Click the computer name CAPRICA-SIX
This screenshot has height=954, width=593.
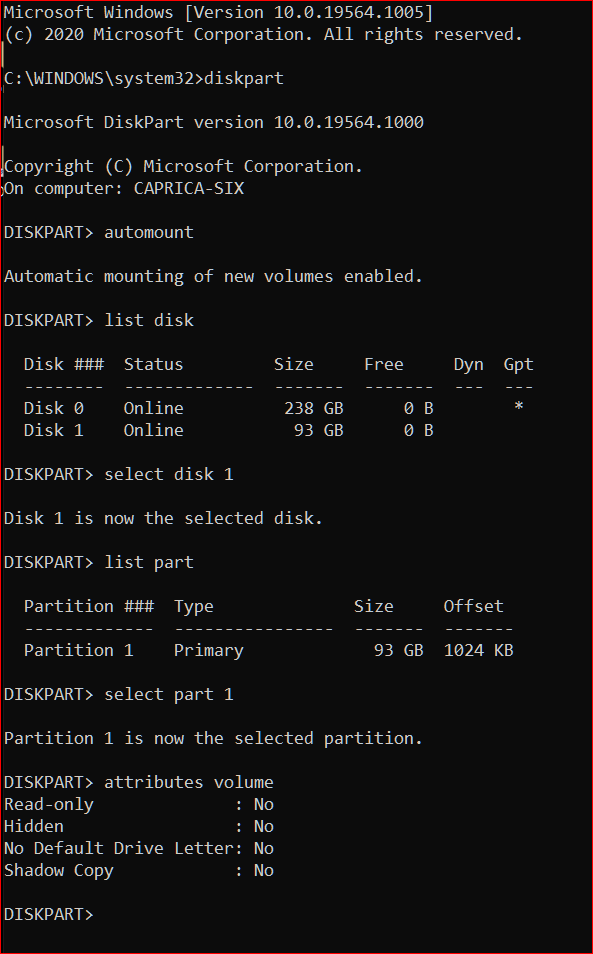click(189, 188)
